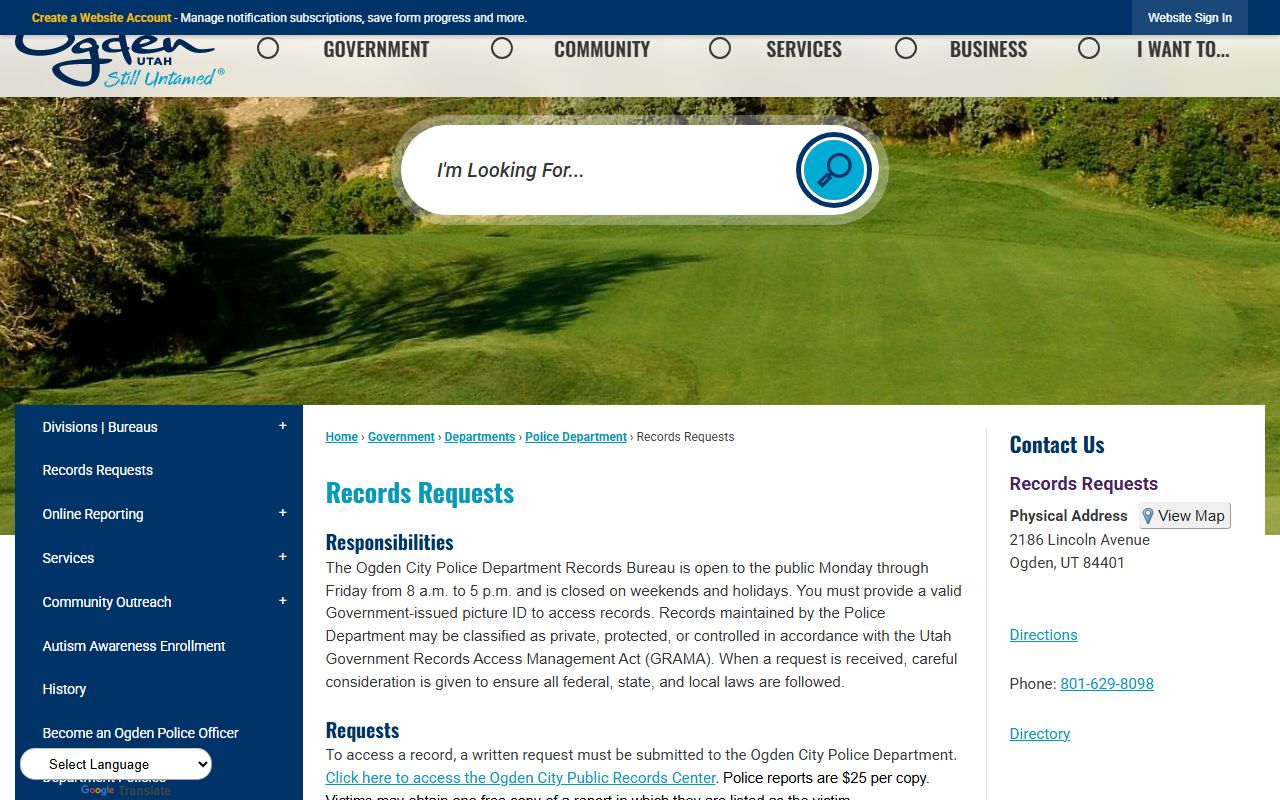1280x800 pixels.
Task: Call phone number 801-629-8098 link
Action: pos(1106,684)
